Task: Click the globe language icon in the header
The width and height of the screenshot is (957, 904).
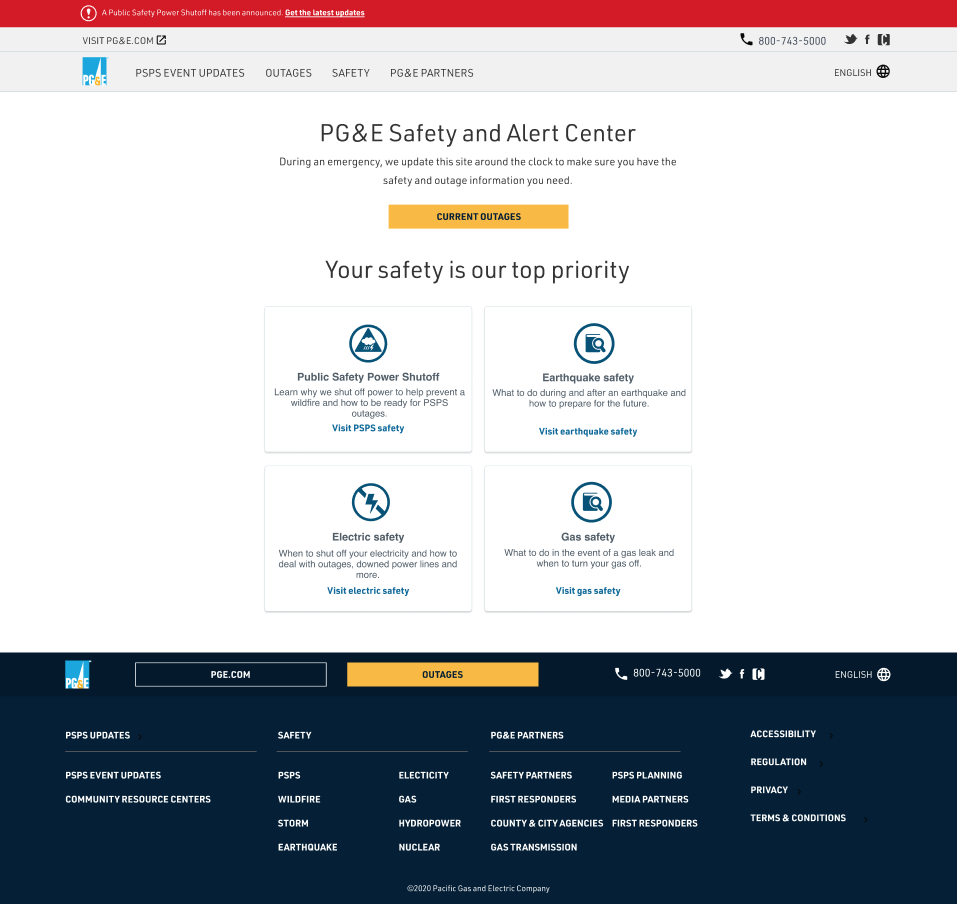Action: click(883, 72)
